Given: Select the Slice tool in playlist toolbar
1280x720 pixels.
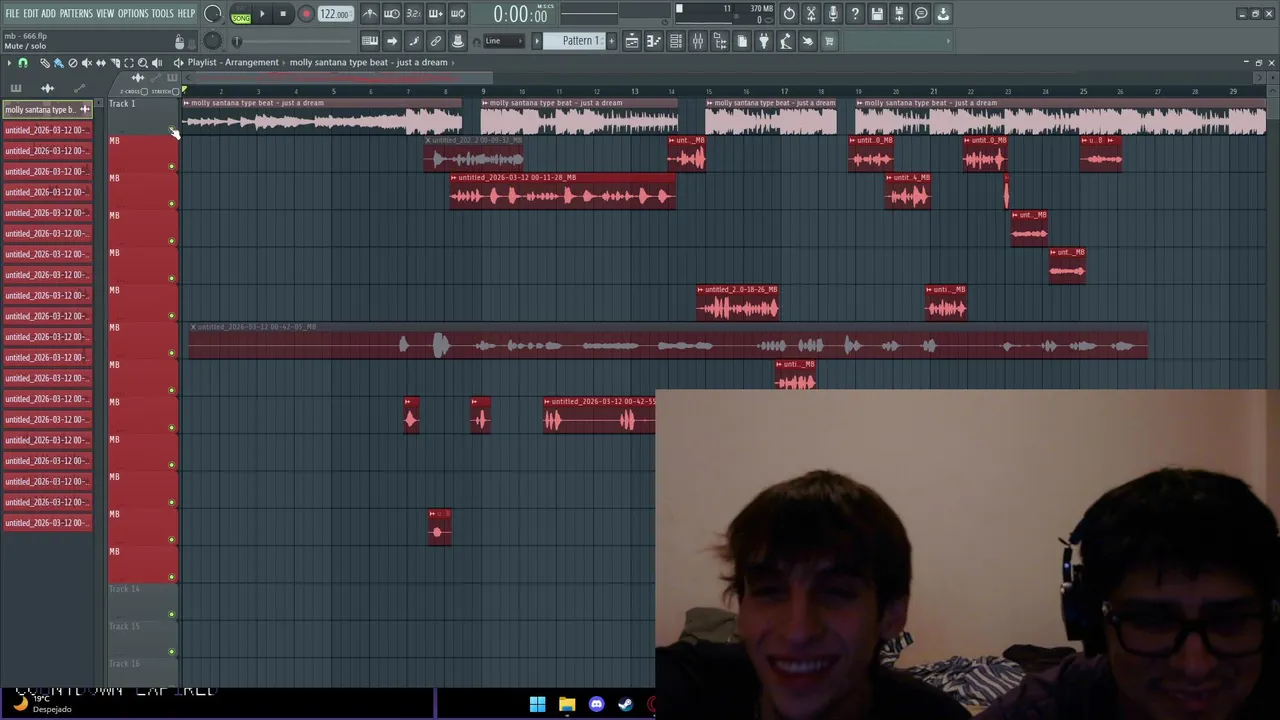Looking at the screenshot, I should tap(115, 63).
